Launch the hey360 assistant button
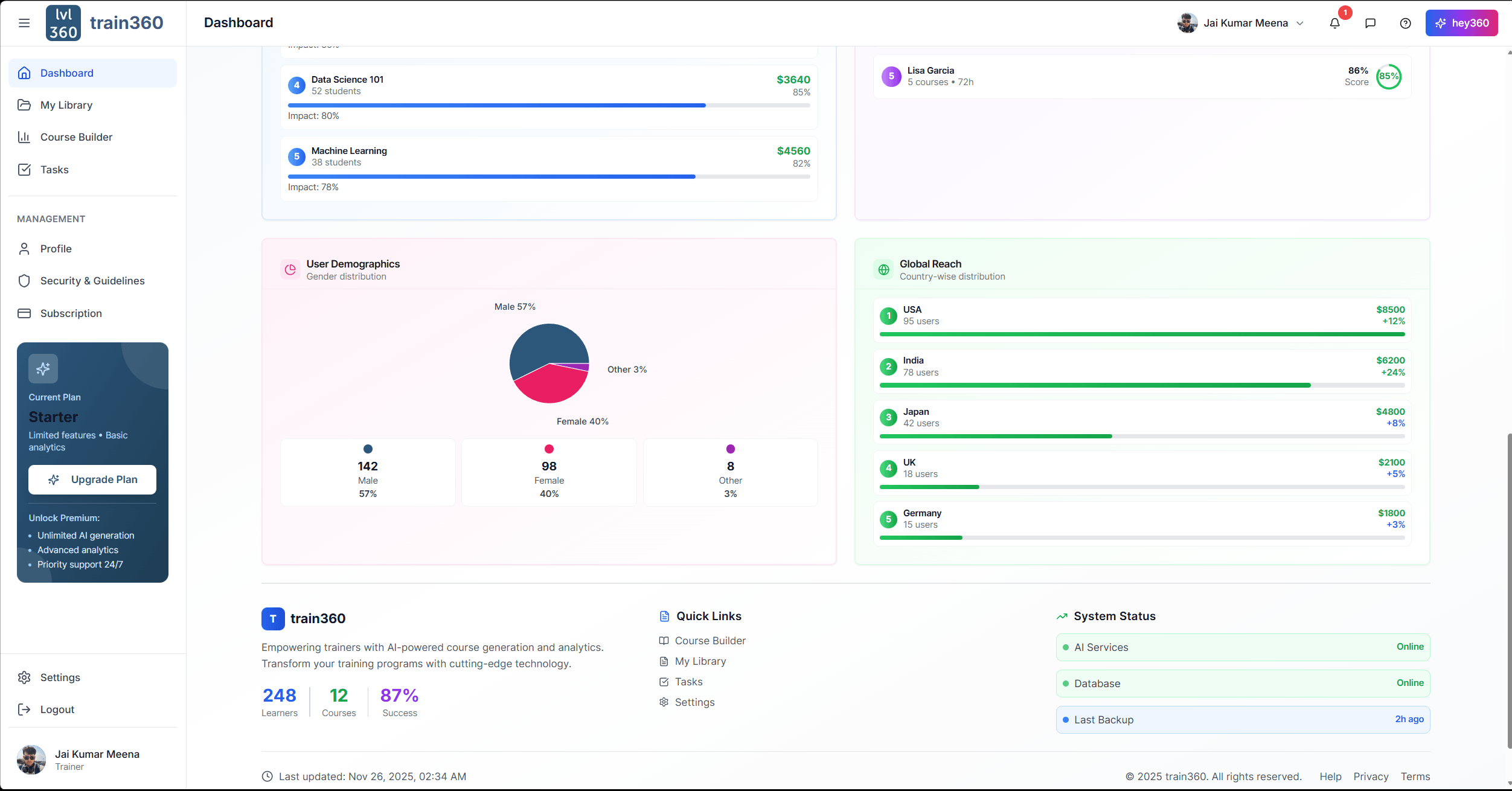Image resolution: width=1512 pixels, height=791 pixels. (x=1461, y=23)
